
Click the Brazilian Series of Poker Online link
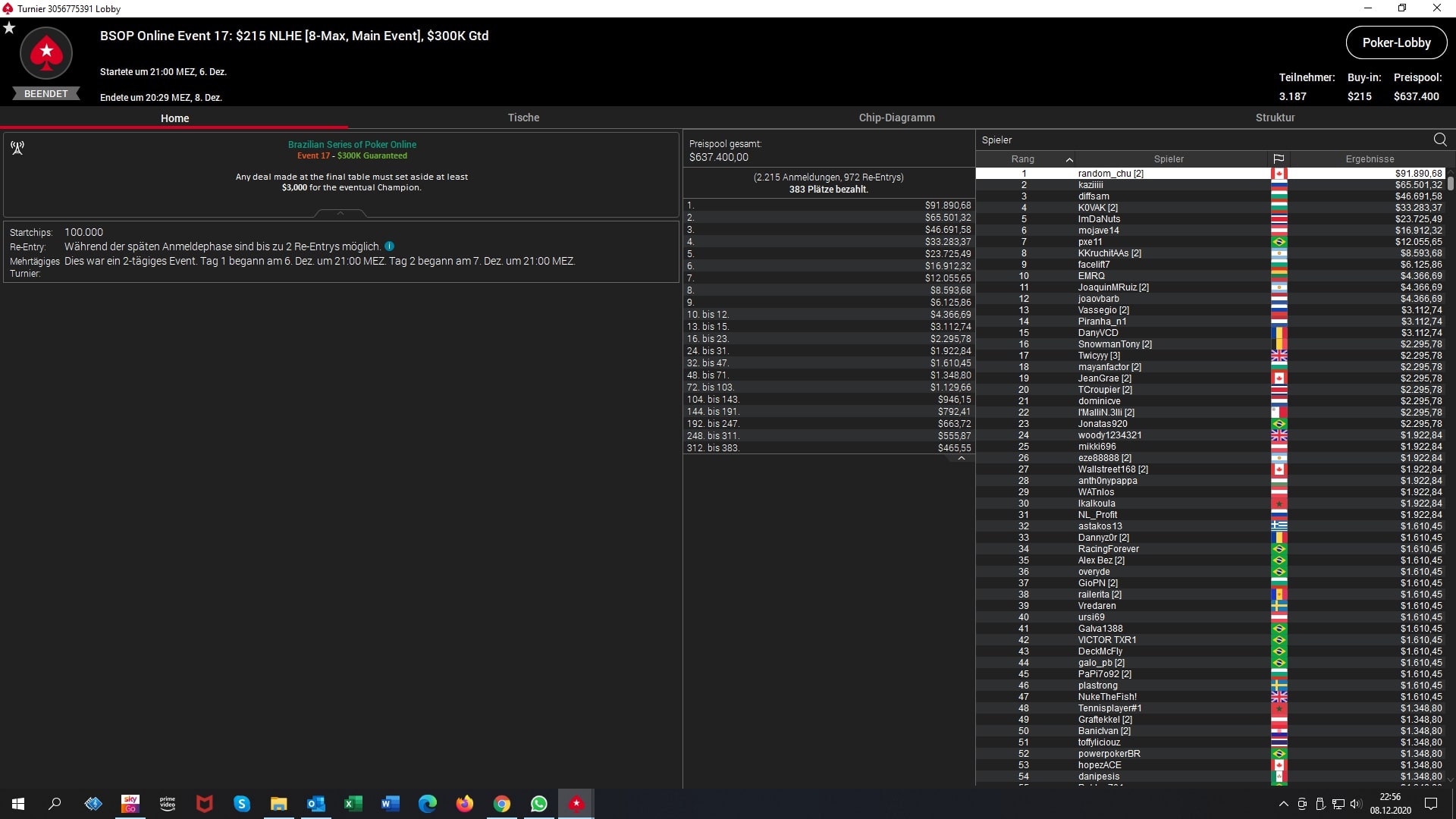click(x=352, y=144)
